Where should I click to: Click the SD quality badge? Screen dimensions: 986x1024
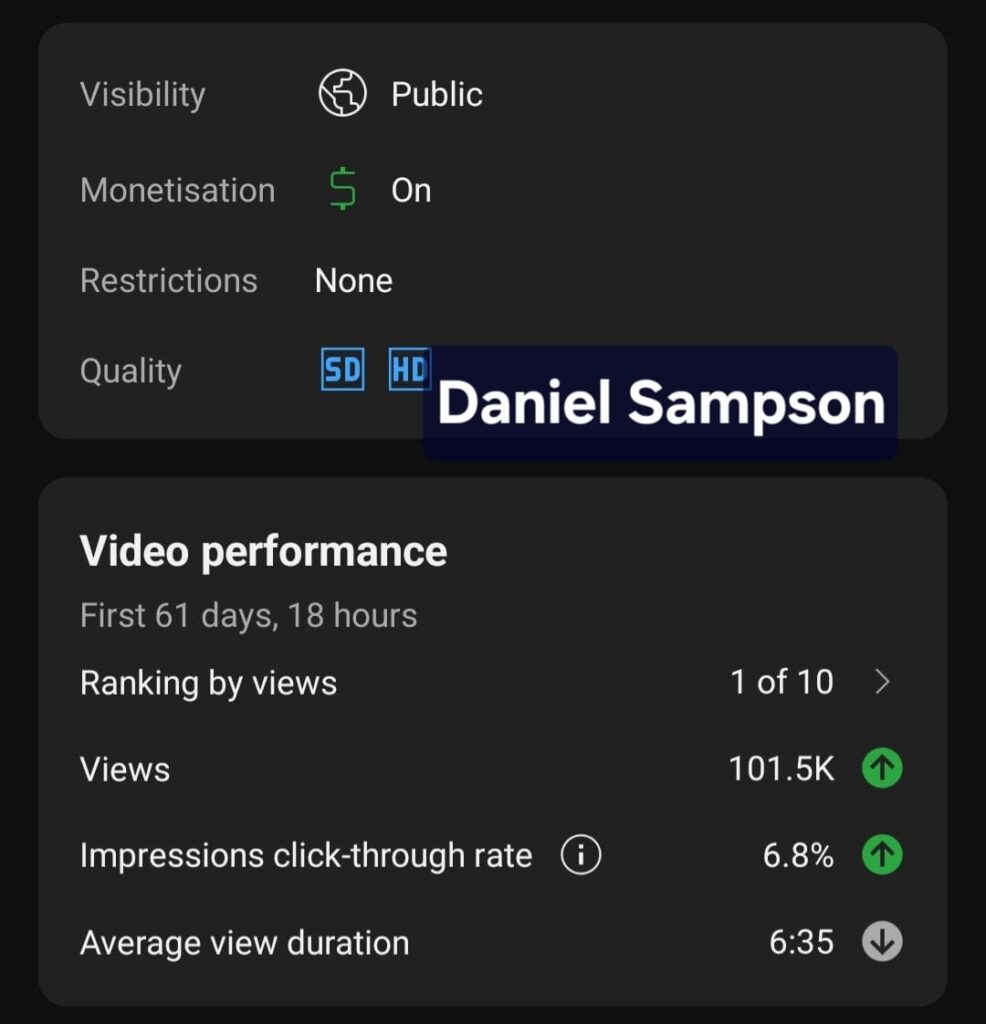point(342,370)
